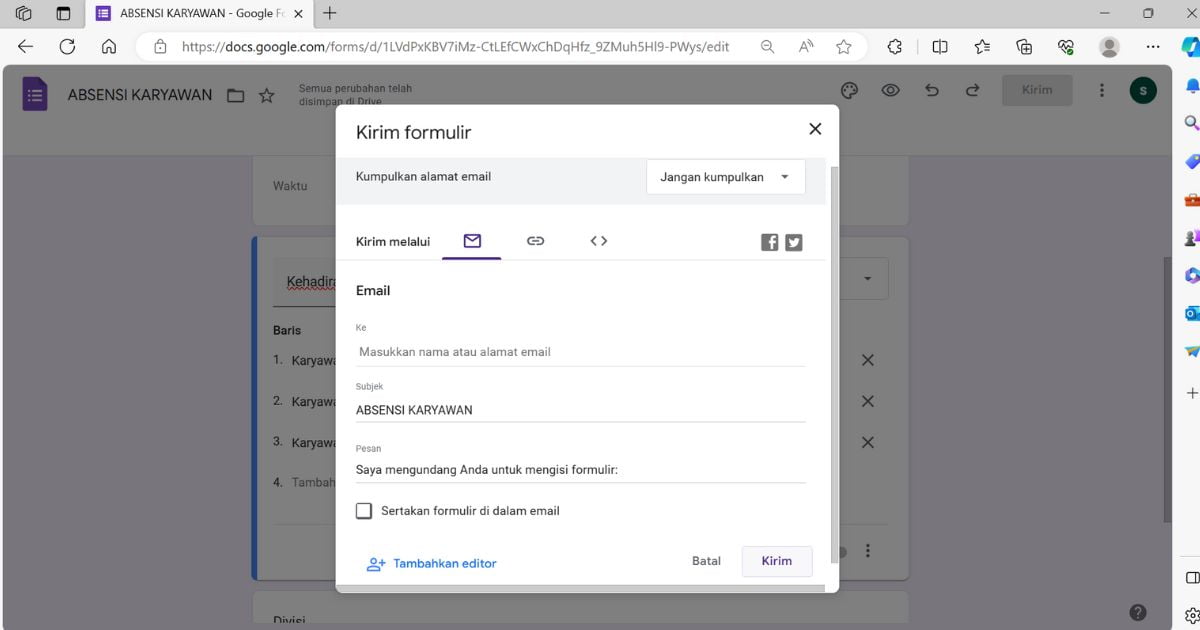This screenshot has width=1200, height=630.
Task: Open the browser profile icon
Action: coord(1109,46)
